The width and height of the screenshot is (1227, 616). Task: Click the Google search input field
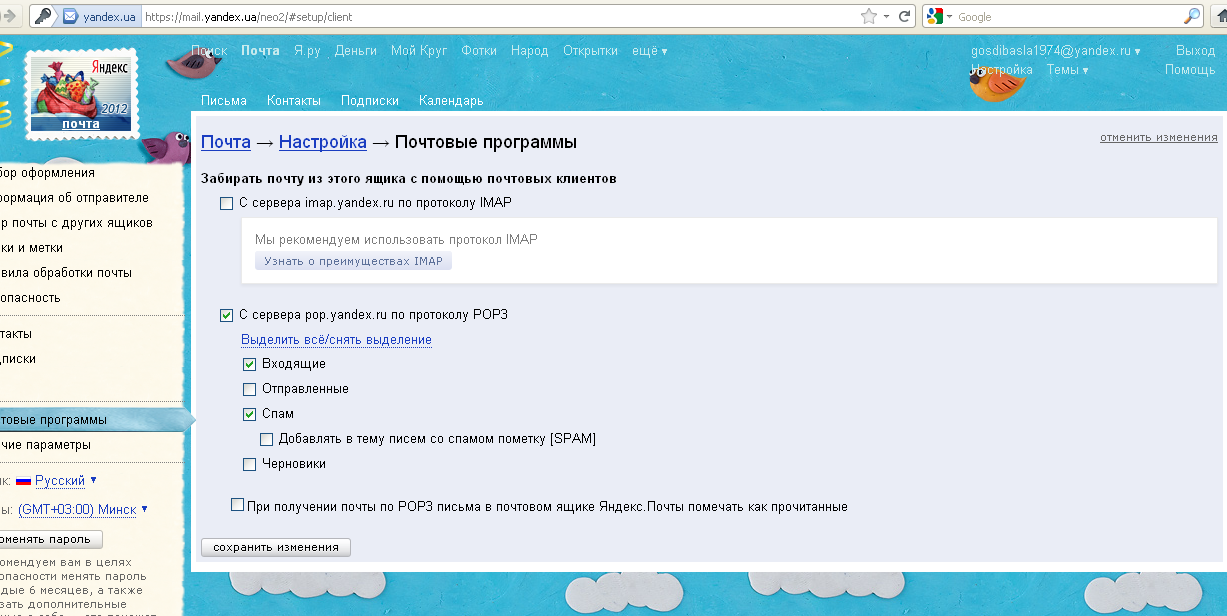pos(1068,17)
